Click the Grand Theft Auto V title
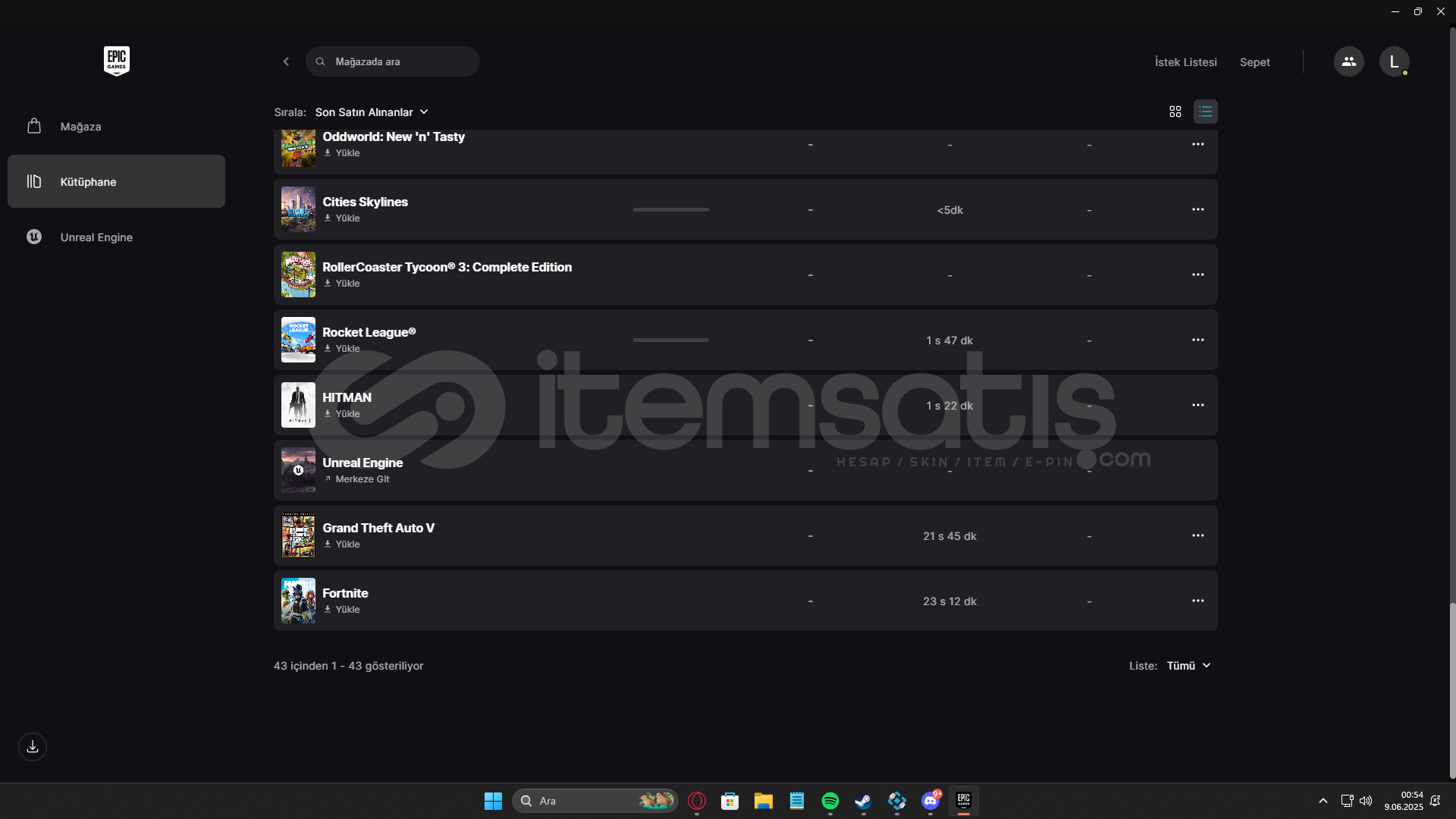The image size is (1456, 819). coord(378,528)
